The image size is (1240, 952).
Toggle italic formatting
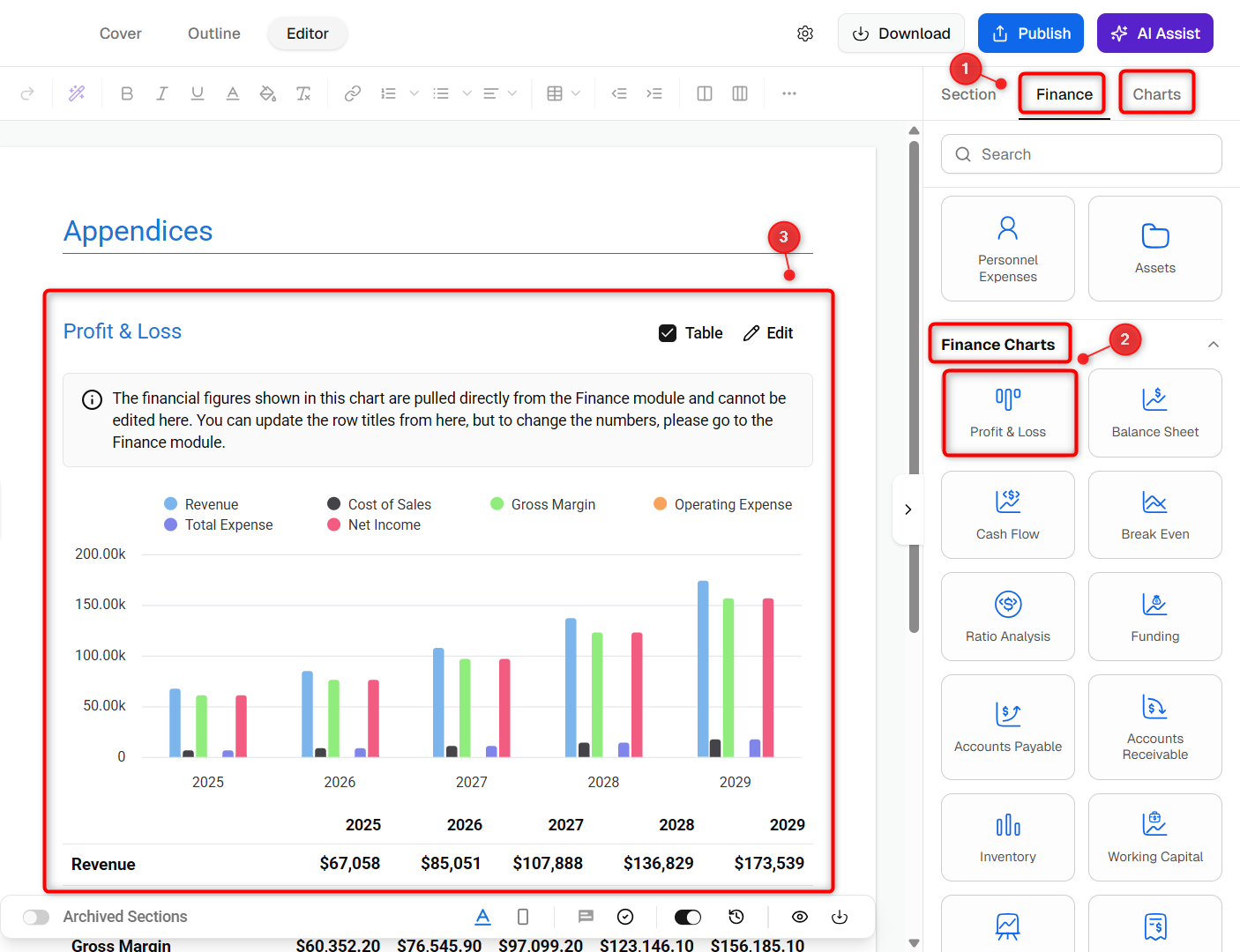(x=162, y=93)
